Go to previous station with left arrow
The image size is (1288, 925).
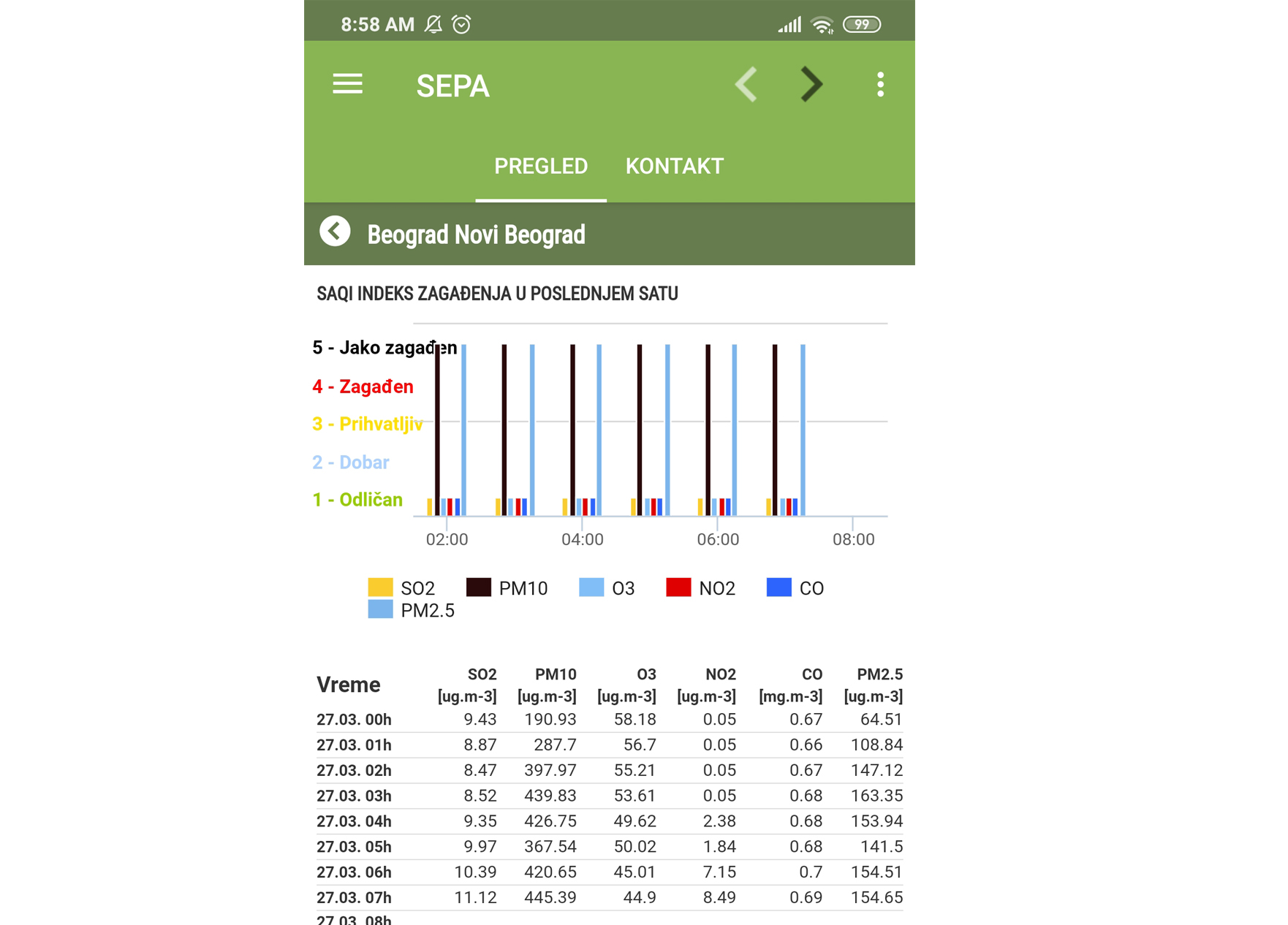click(746, 84)
